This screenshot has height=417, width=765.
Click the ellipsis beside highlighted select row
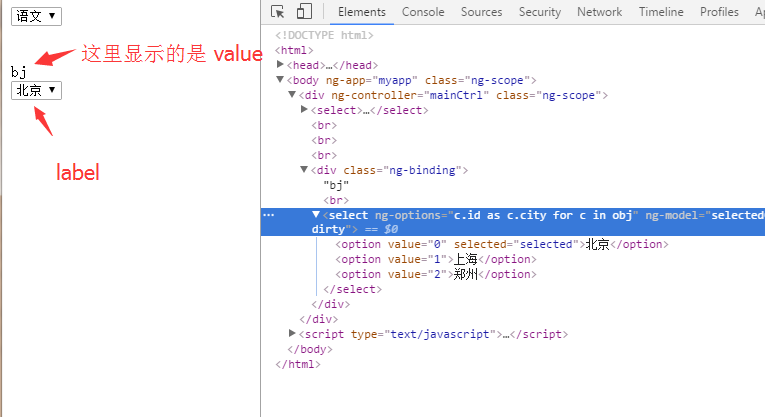pyautogui.click(x=268, y=215)
